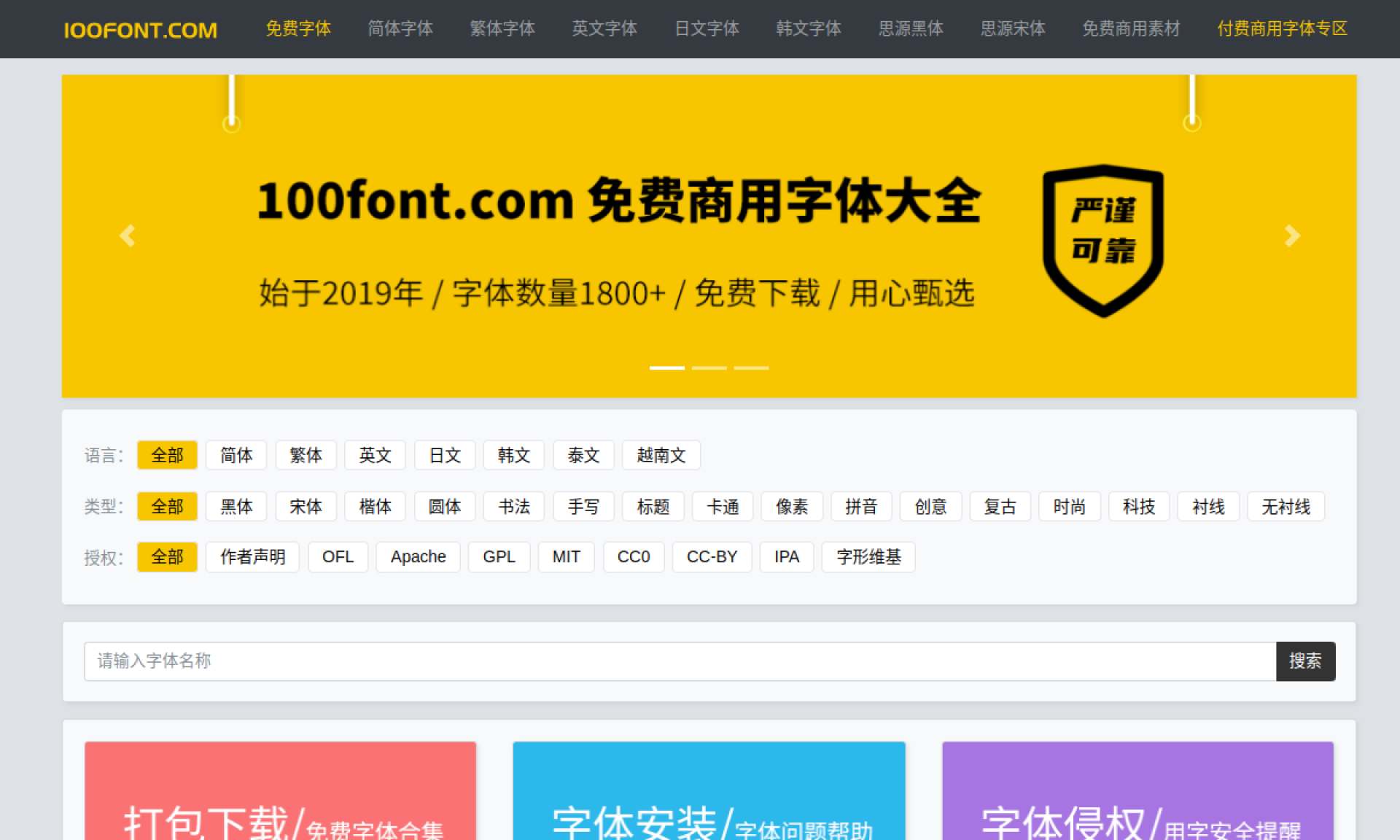Open the 免费字体 nav menu
The width and height of the screenshot is (1400, 840).
click(298, 28)
